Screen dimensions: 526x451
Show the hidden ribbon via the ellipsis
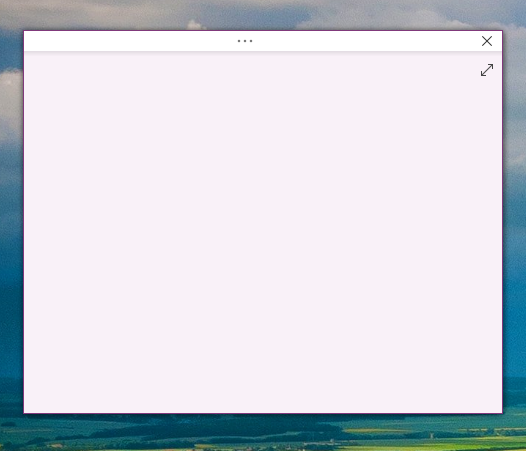coord(245,41)
